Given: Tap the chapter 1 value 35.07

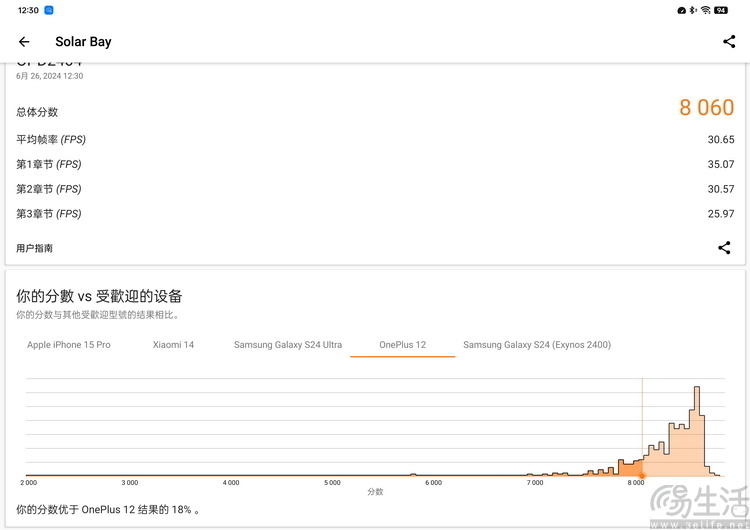Looking at the screenshot, I should pyautogui.click(x=721, y=165).
